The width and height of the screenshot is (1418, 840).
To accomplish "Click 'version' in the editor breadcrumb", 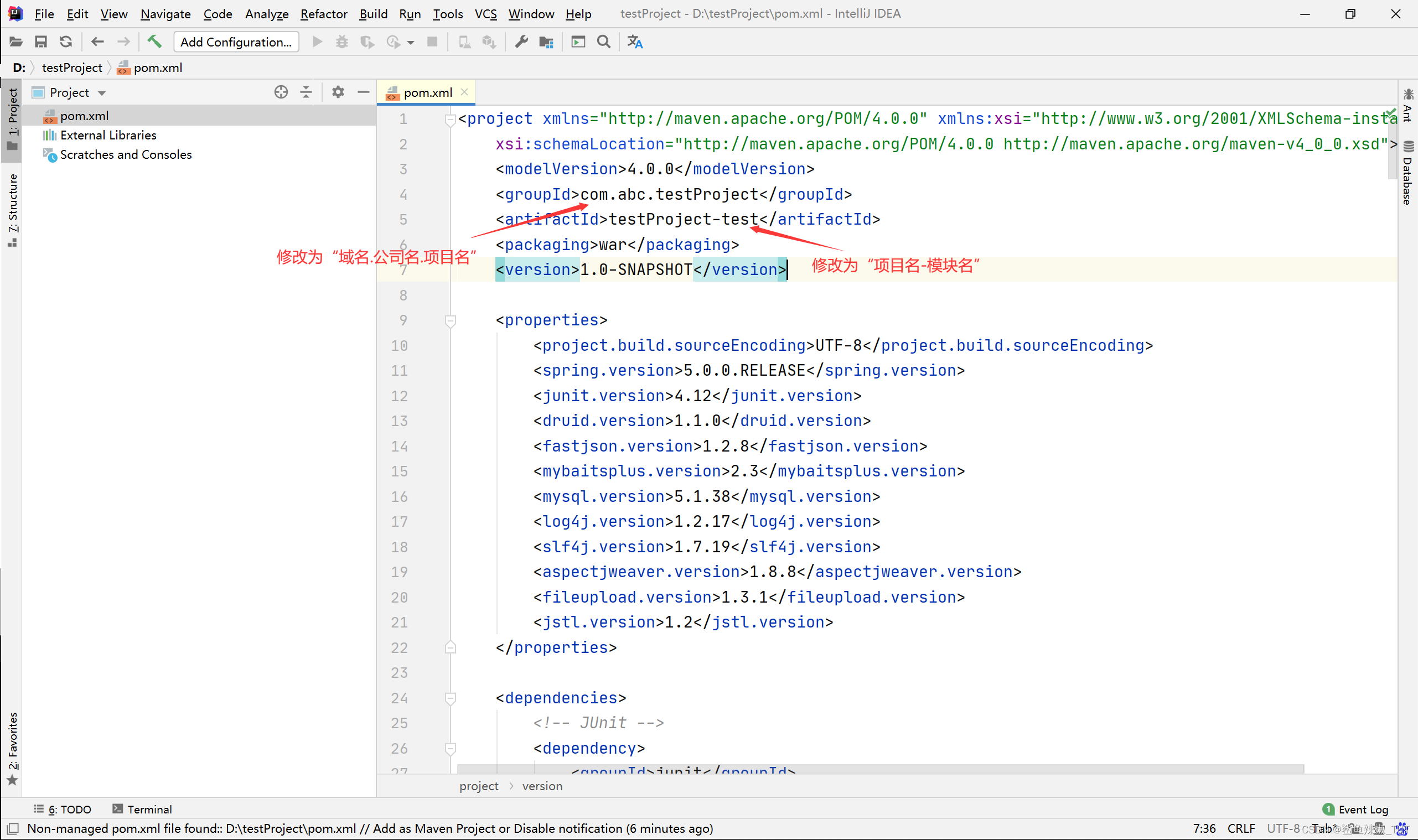I will 542,786.
